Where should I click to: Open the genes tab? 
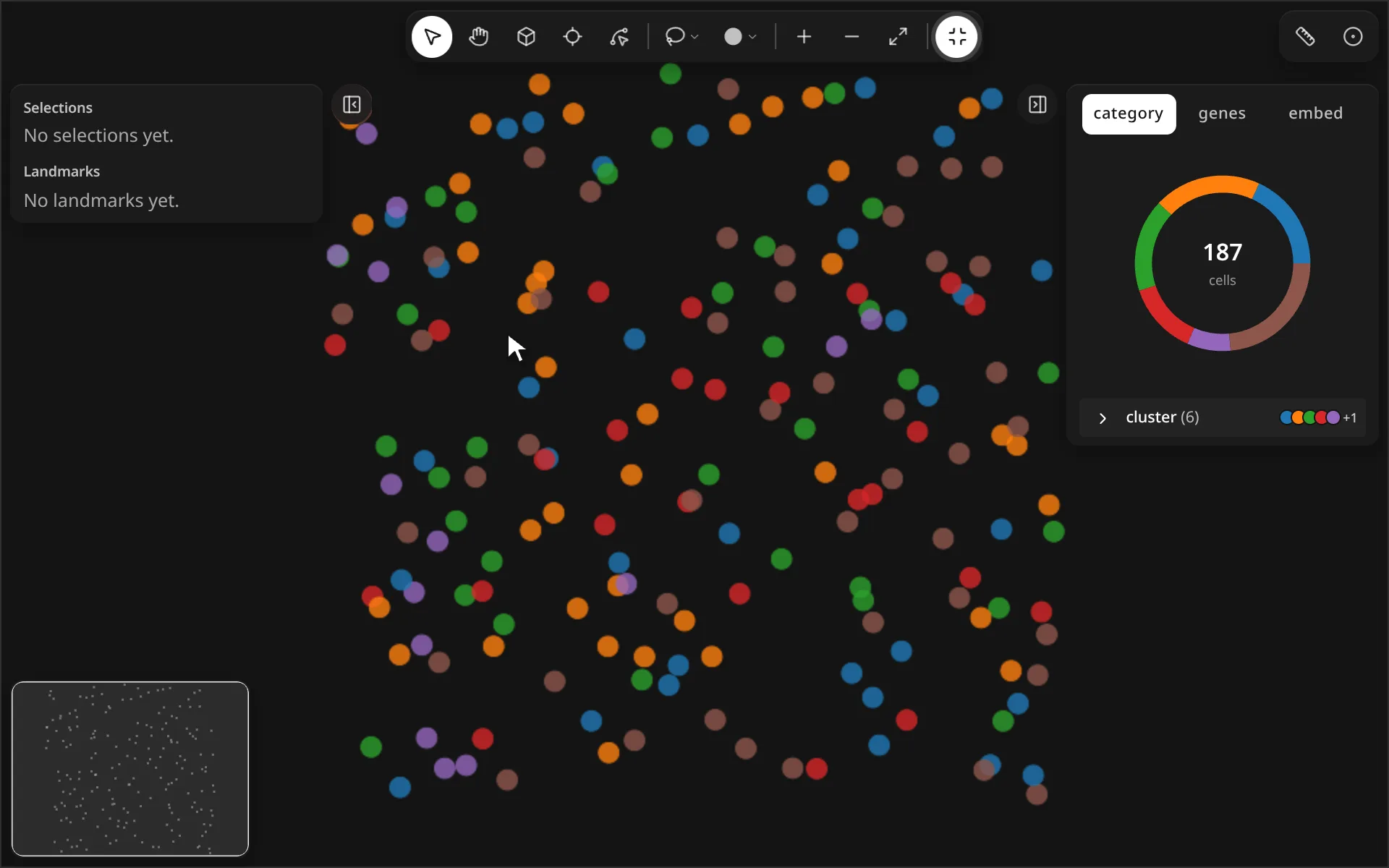pos(1222,114)
